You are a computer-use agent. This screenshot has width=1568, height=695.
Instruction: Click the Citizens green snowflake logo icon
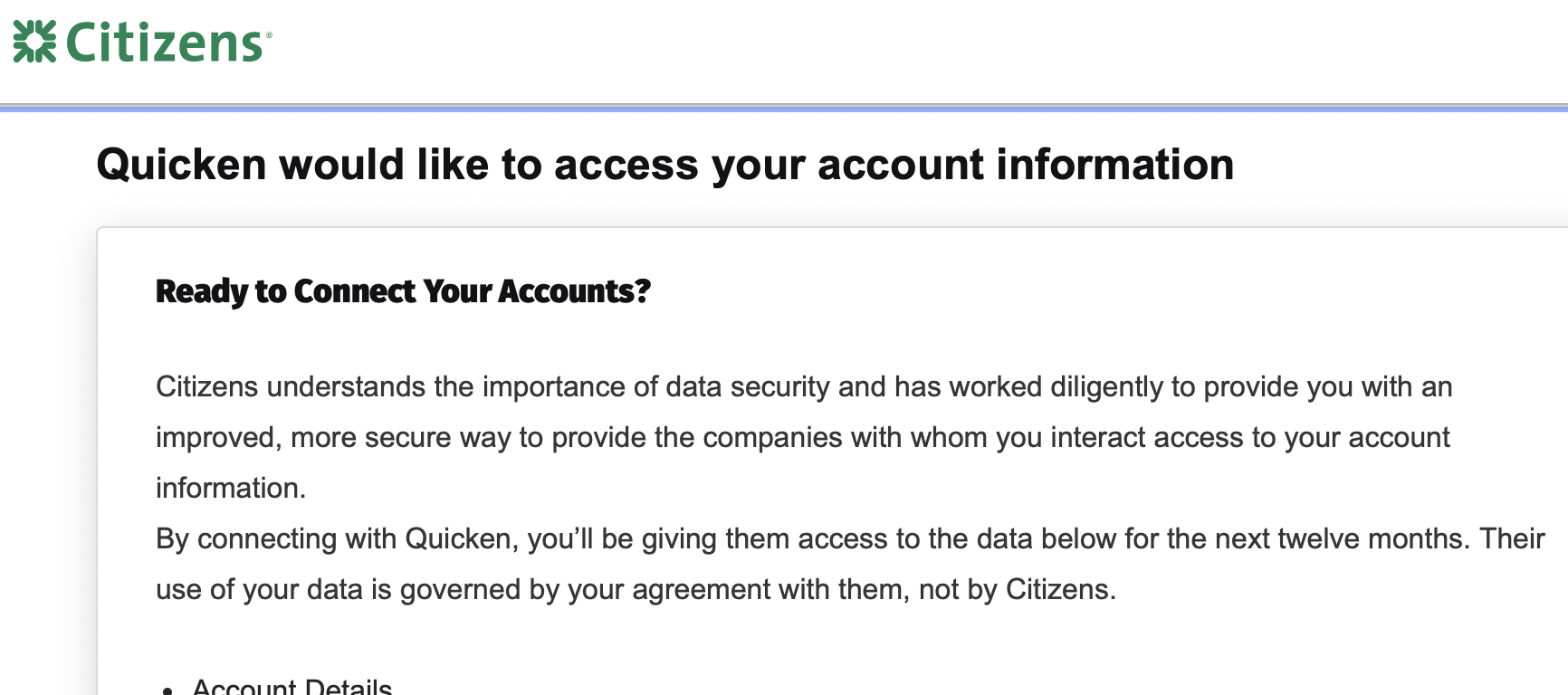point(34,42)
